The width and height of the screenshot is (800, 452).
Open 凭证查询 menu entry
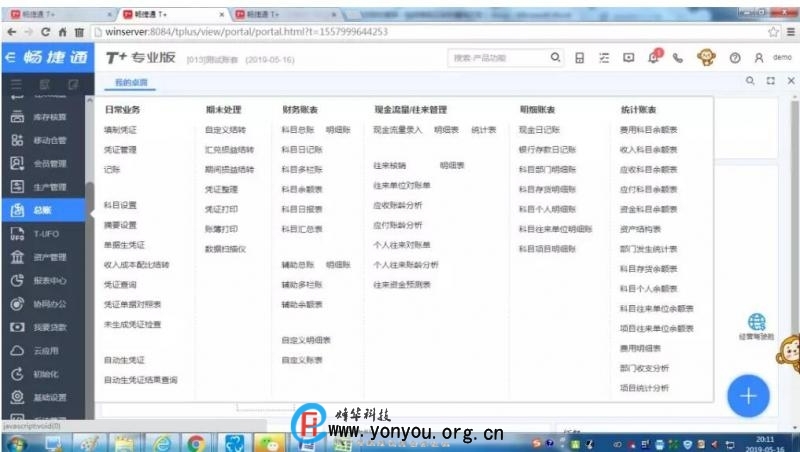pyautogui.click(x=120, y=285)
